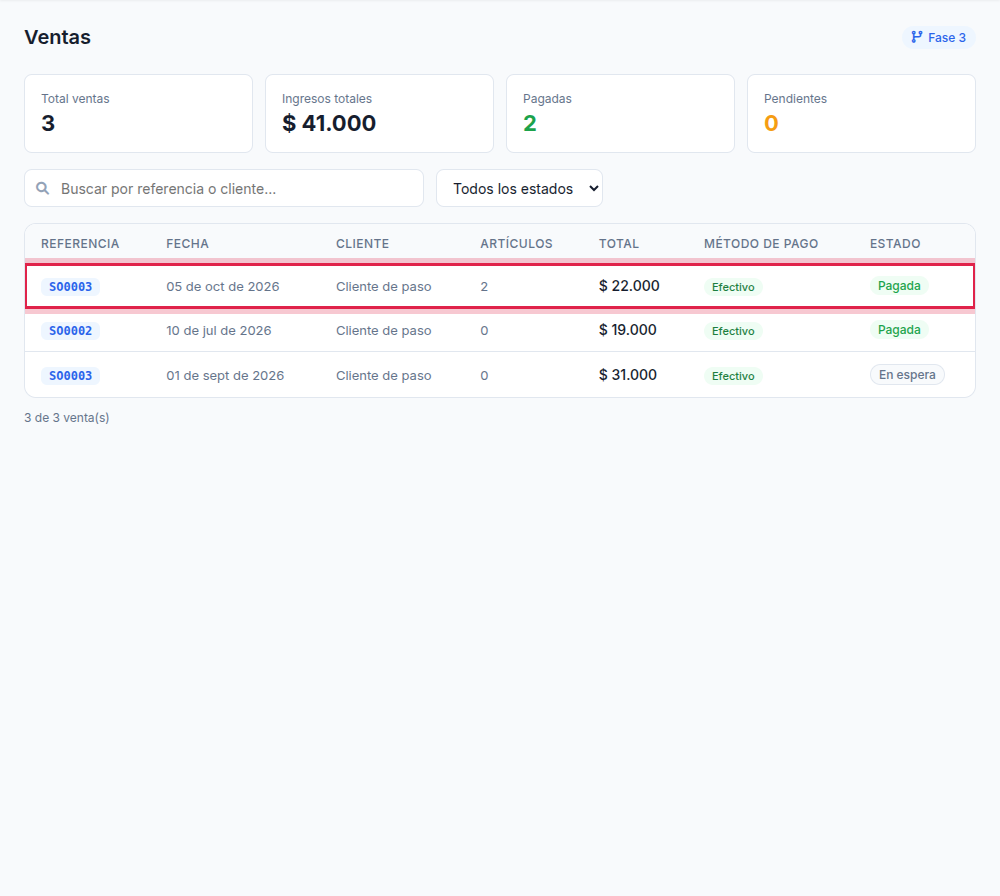Select the Pagadas summary card
The image size is (1000, 896).
coord(621,114)
